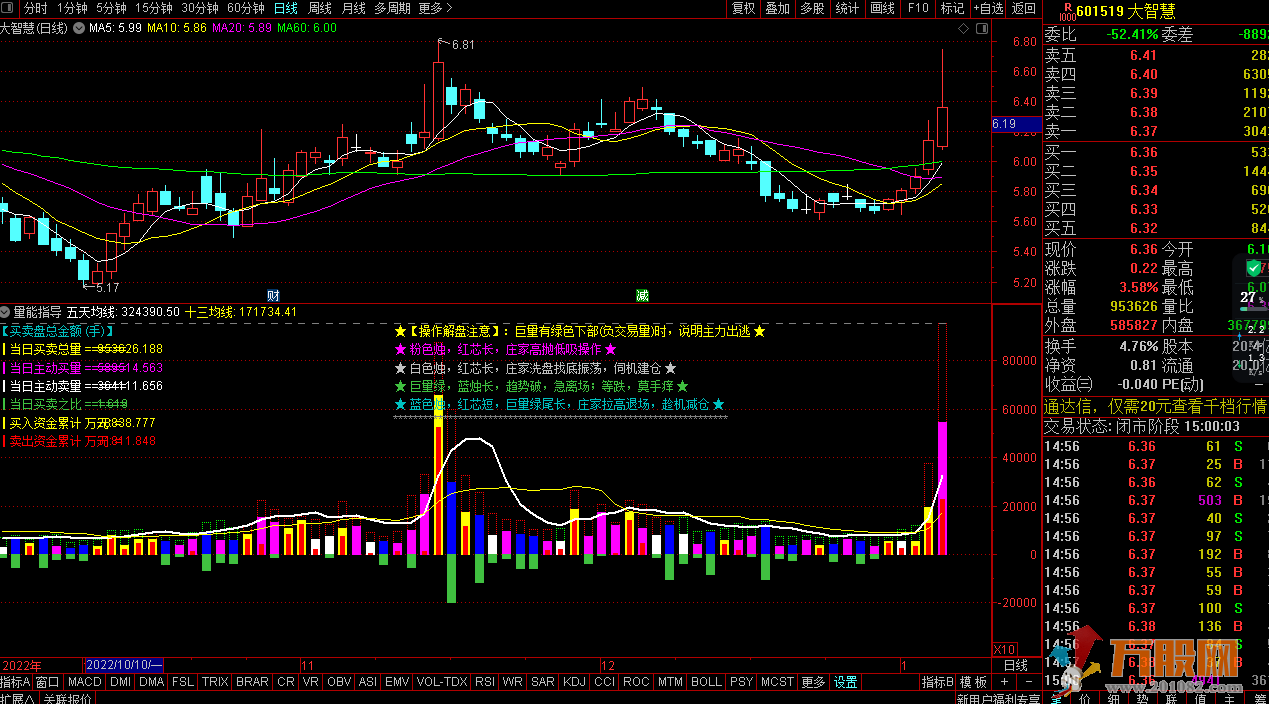
Task: Select the VOL-TDX indicator
Action: point(442,682)
